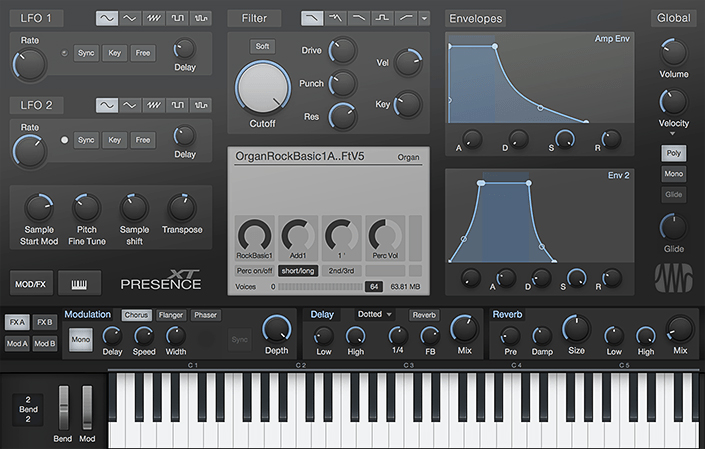Choose the second filter shape icon

[x=335, y=18]
